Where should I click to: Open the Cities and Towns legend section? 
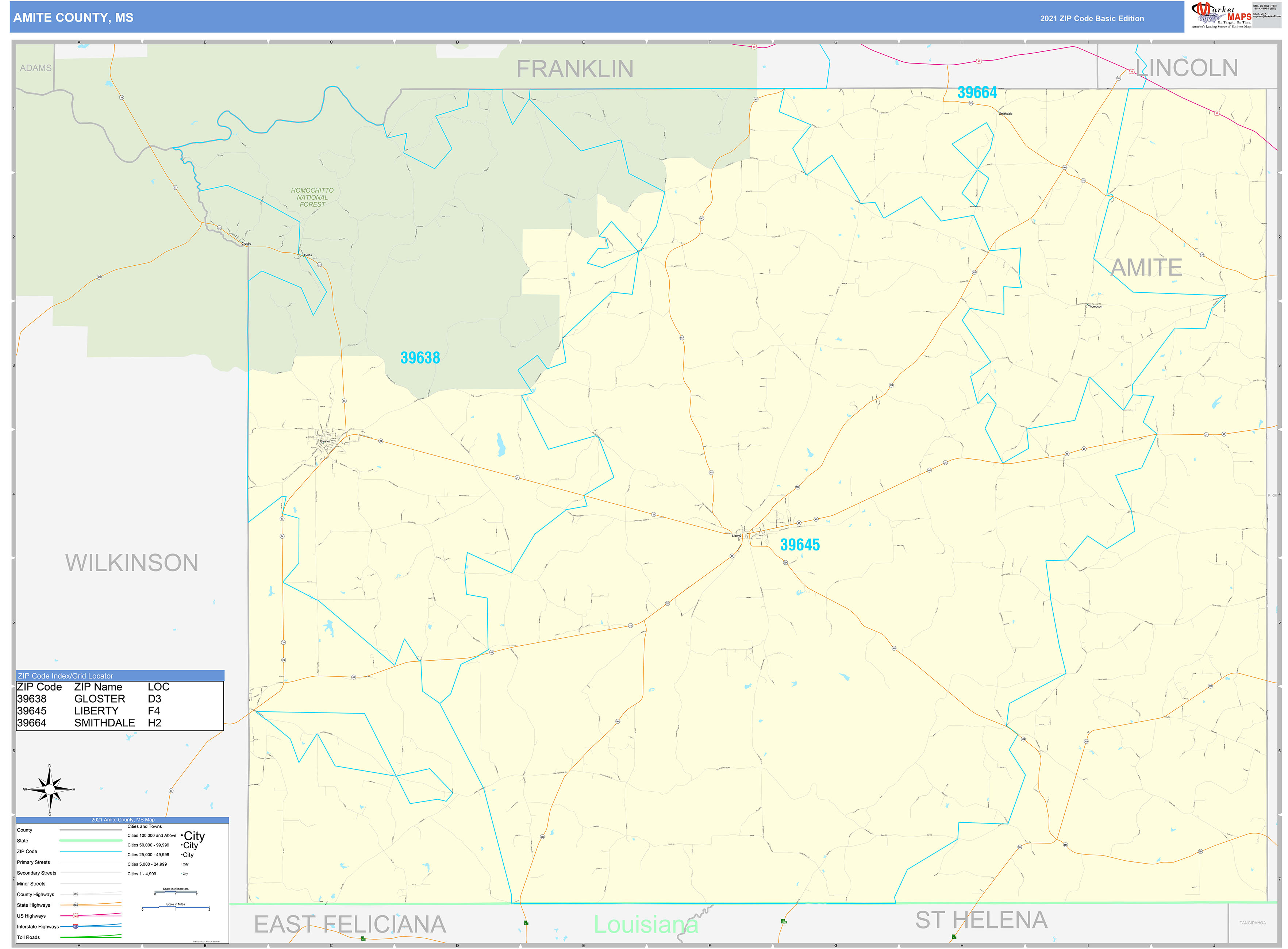145,826
